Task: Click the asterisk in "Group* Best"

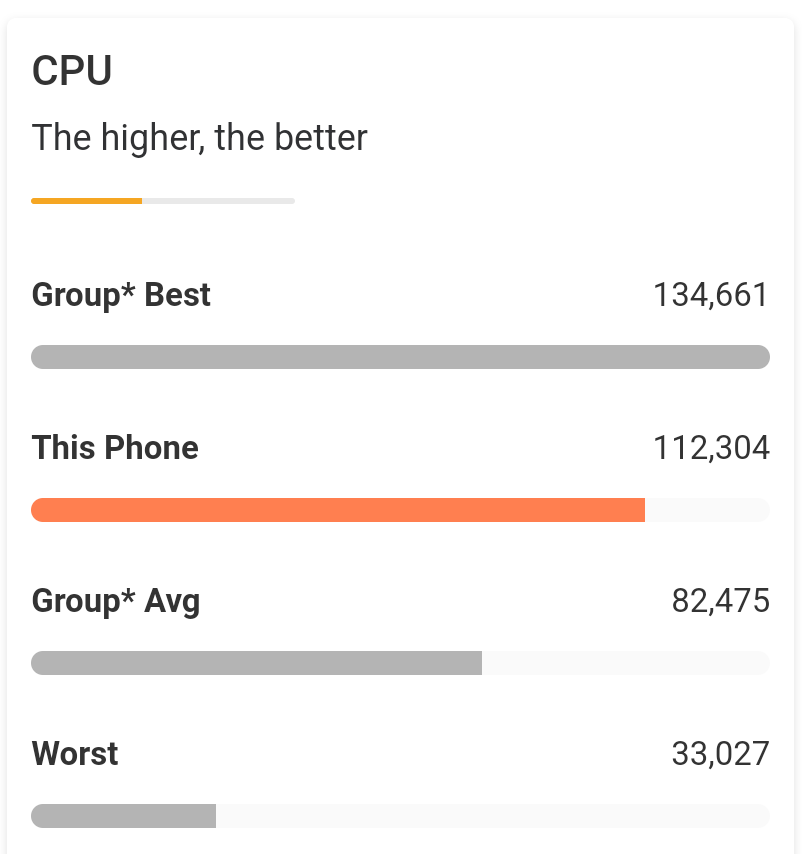Action: coord(129,290)
